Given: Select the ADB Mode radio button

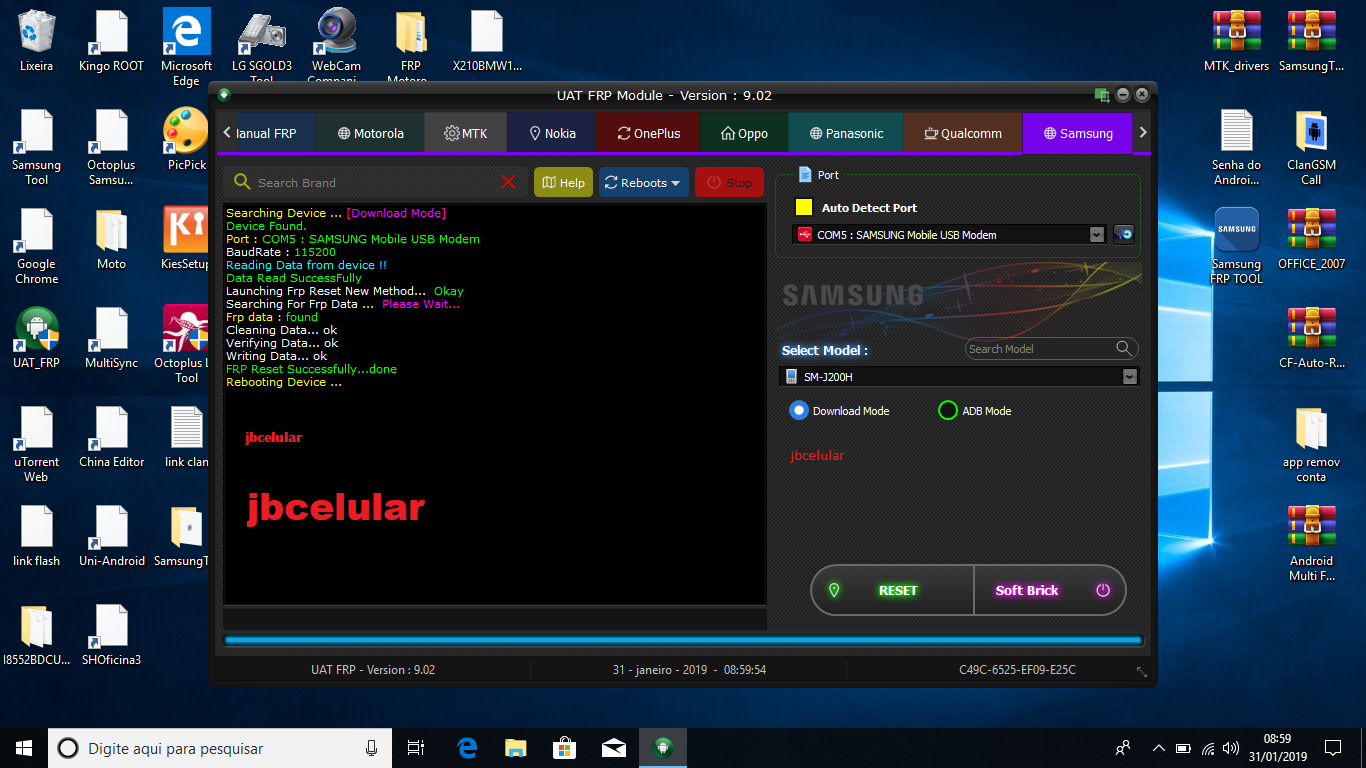Looking at the screenshot, I should point(947,410).
